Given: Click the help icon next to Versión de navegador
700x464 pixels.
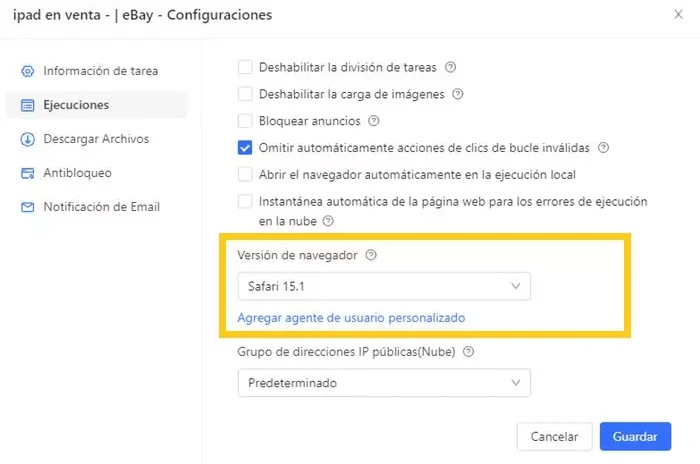Looking at the screenshot, I should 371,255.
